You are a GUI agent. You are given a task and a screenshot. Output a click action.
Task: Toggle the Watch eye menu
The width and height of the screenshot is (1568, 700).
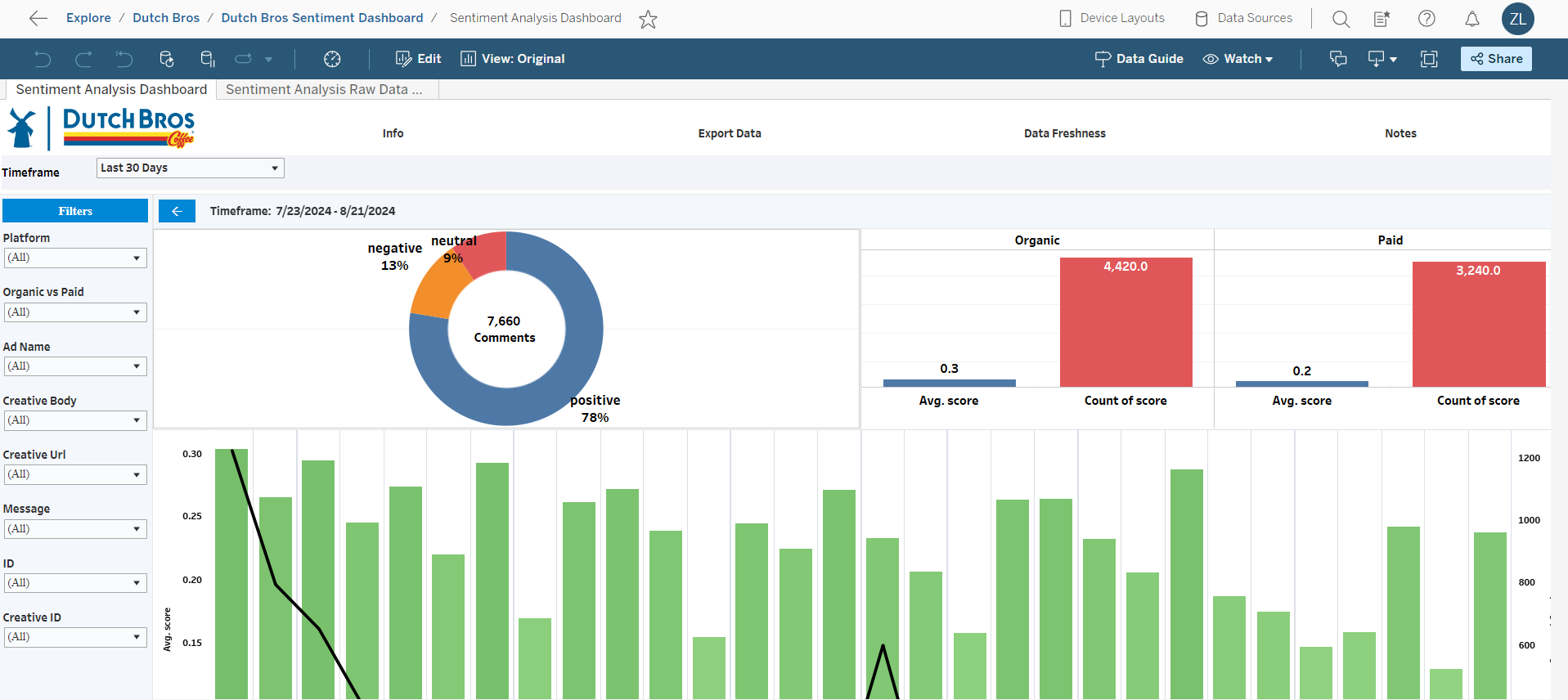coord(1238,59)
